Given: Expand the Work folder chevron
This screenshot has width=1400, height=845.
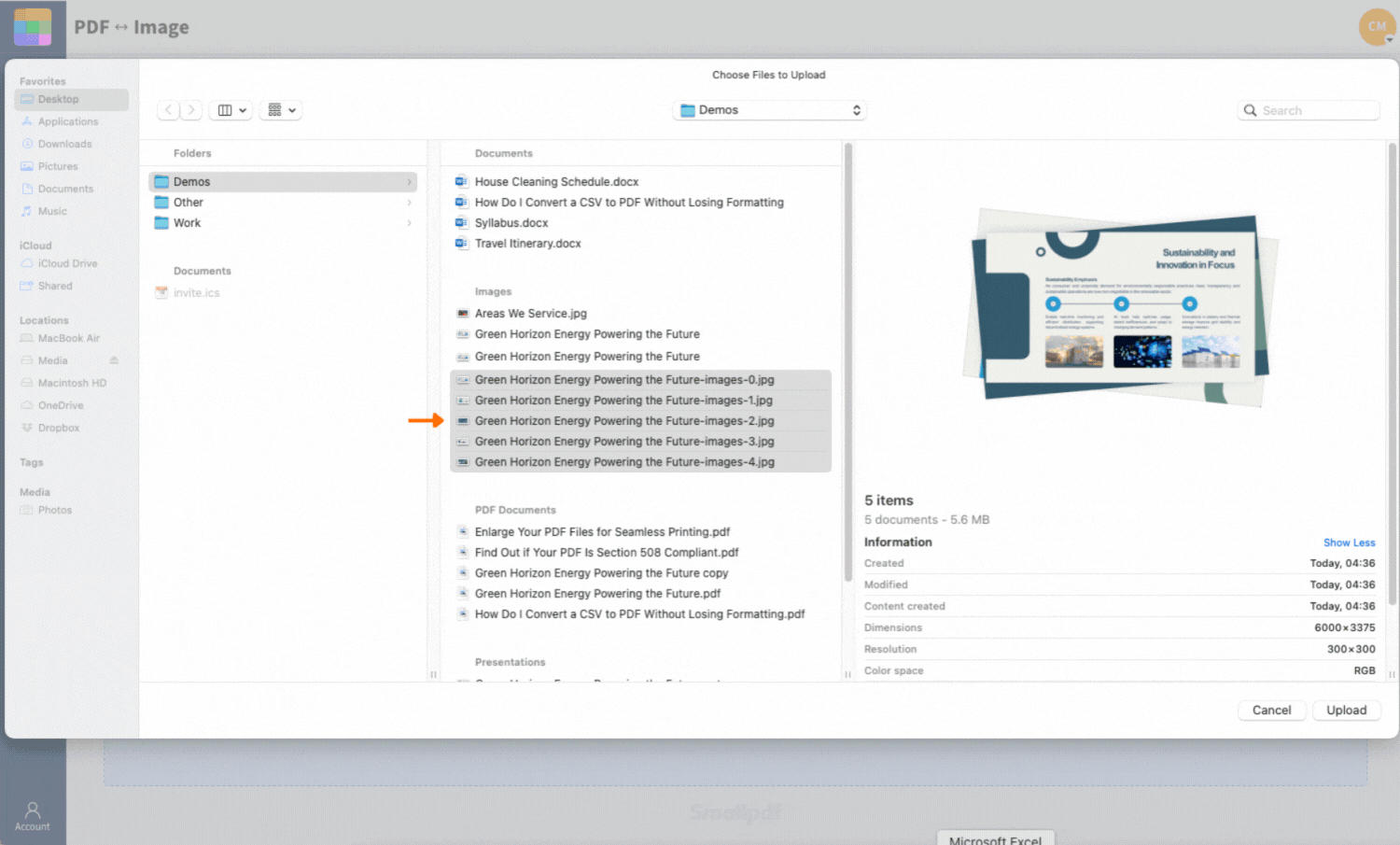Looking at the screenshot, I should coord(409,223).
